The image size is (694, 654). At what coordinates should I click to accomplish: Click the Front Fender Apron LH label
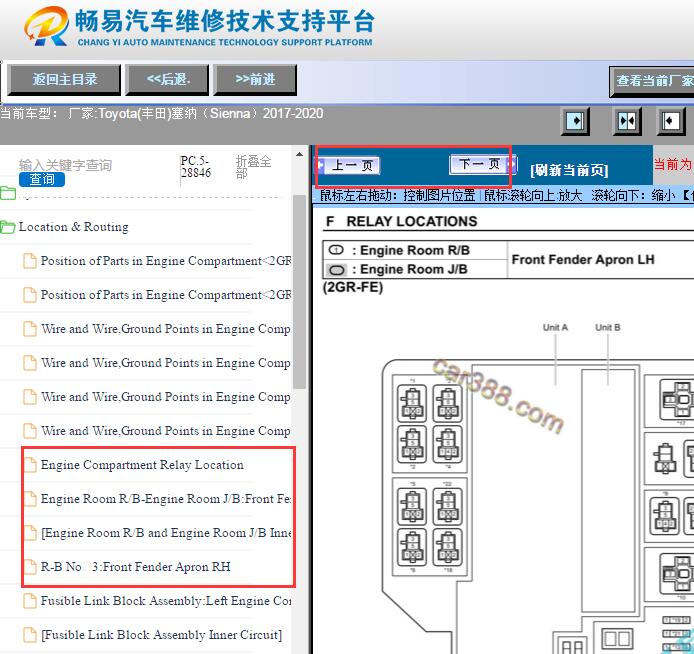pyautogui.click(x=583, y=259)
